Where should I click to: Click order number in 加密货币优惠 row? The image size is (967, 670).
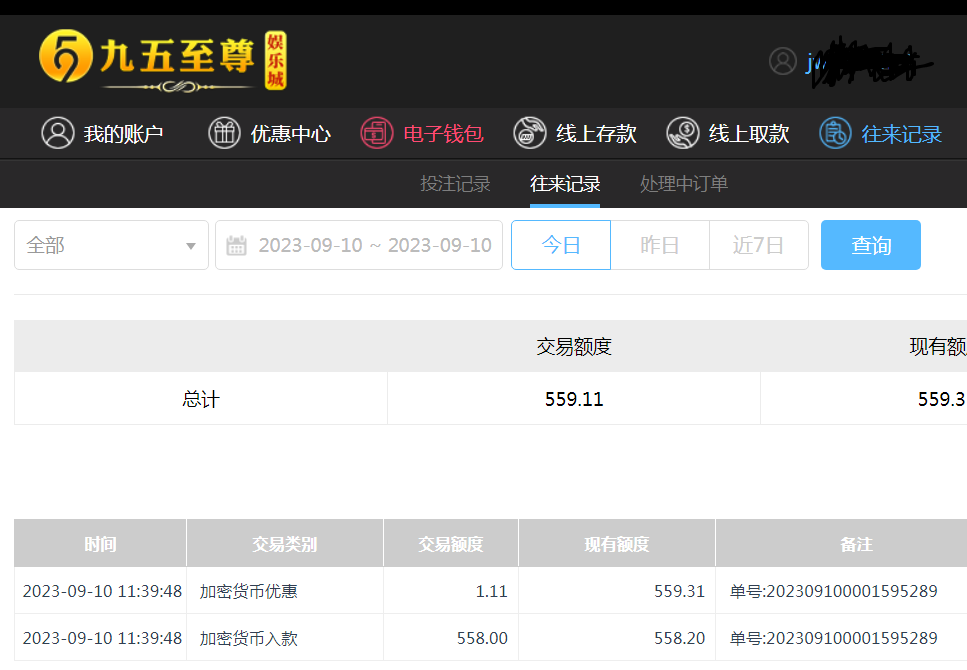(x=834, y=591)
